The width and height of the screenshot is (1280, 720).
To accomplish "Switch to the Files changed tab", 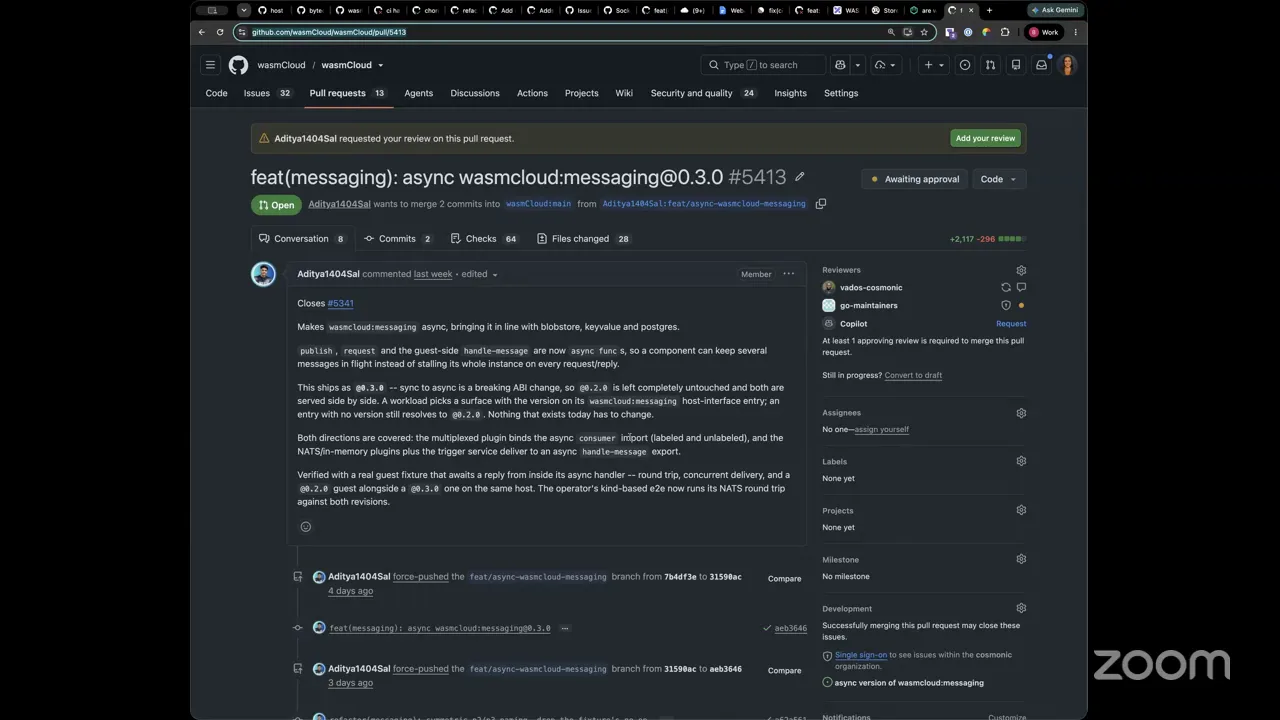I will click(583, 239).
